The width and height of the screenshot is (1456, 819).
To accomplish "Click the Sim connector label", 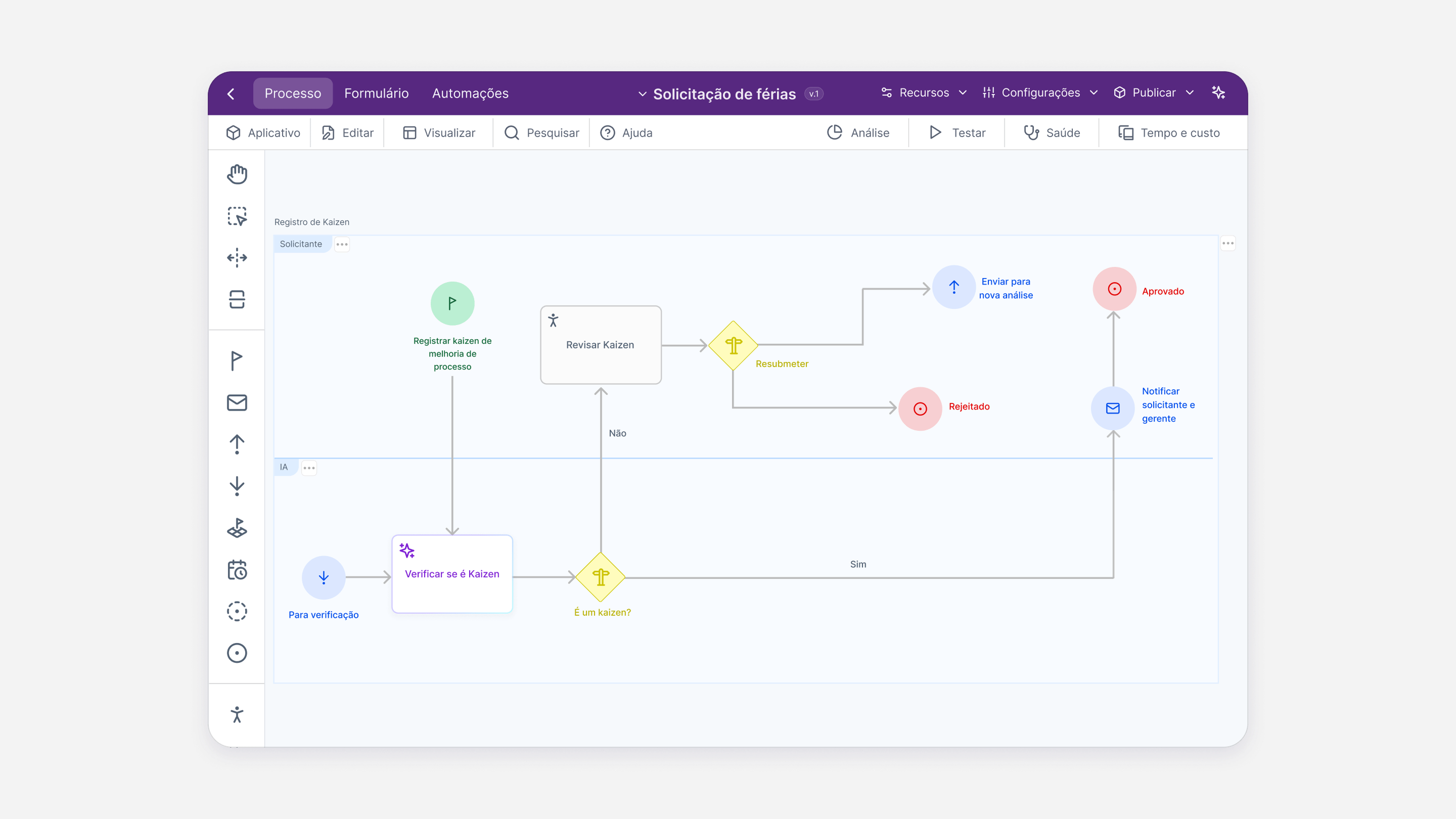I will (858, 564).
